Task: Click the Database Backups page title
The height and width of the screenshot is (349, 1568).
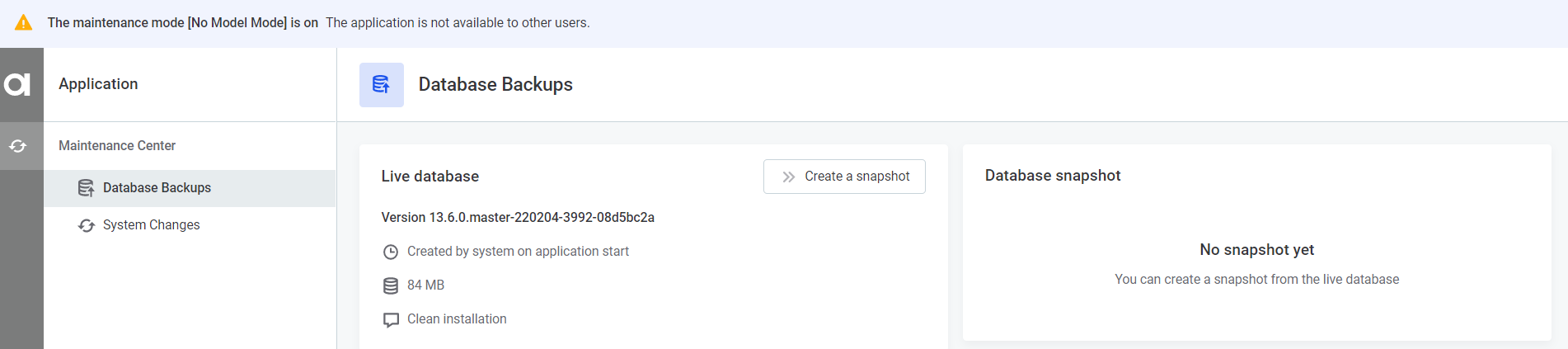Action: [495, 85]
